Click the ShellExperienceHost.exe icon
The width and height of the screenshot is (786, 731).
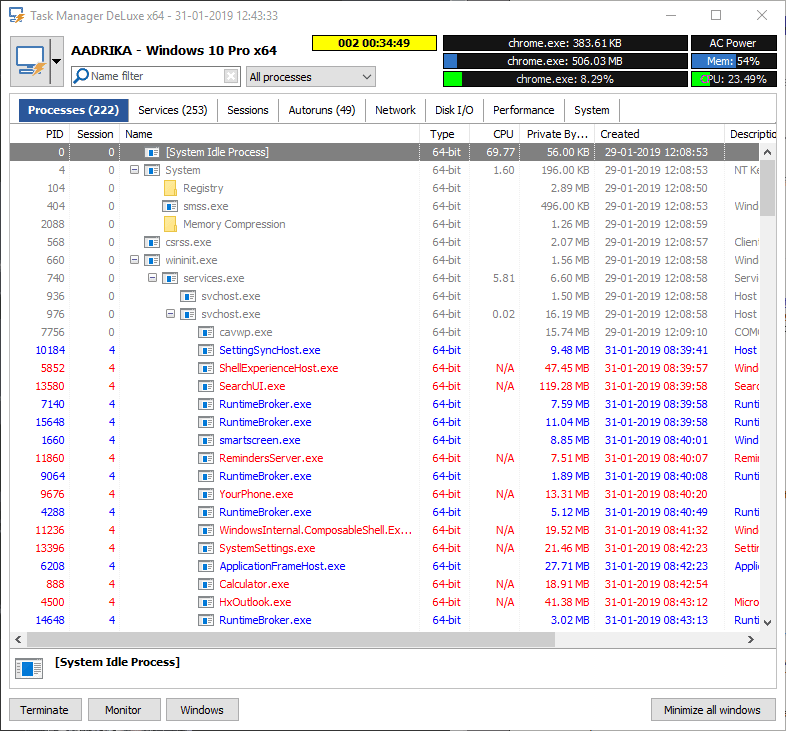coord(206,369)
